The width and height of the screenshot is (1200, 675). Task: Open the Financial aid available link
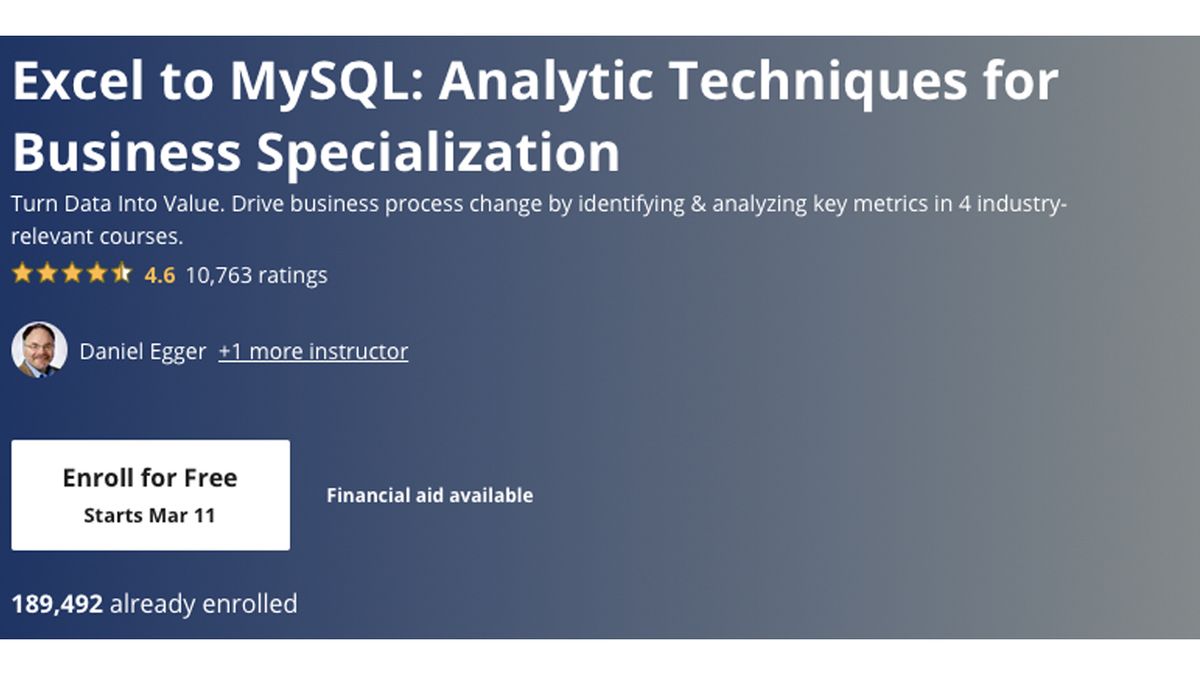(x=430, y=494)
